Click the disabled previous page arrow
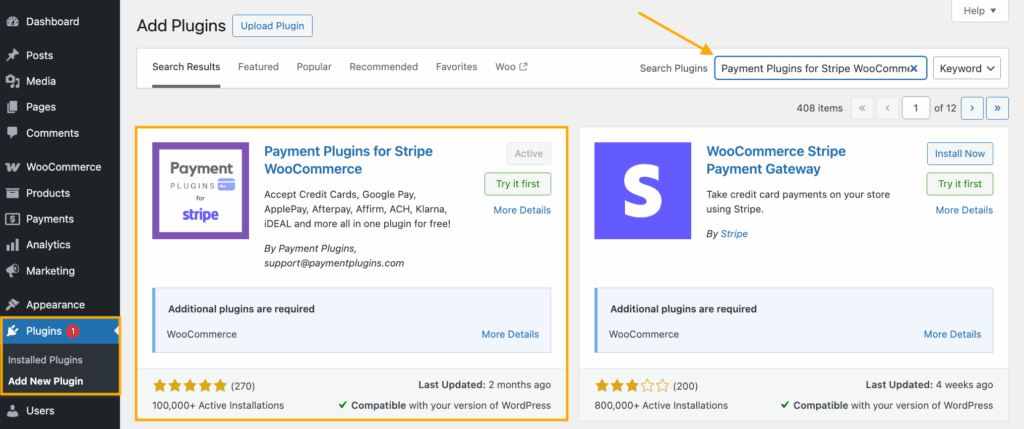The height and width of the screenshot is (429, 1024). point(887,108)
